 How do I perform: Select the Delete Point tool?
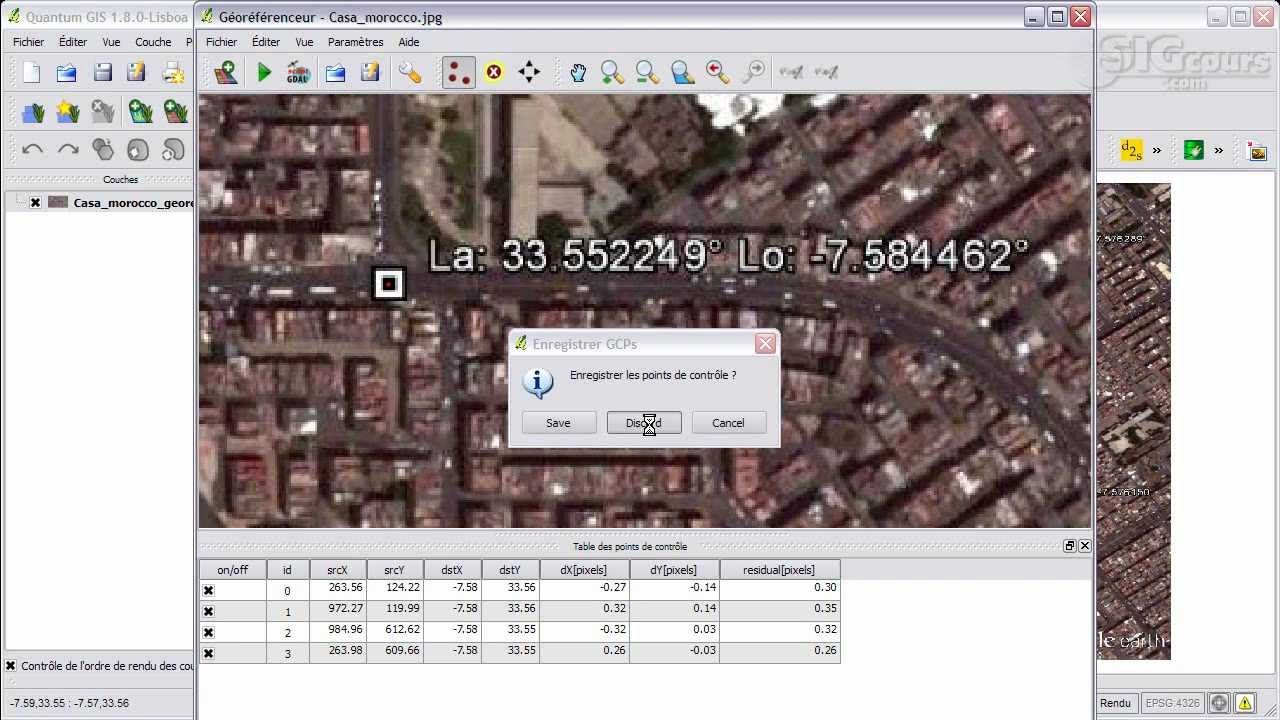494,72
